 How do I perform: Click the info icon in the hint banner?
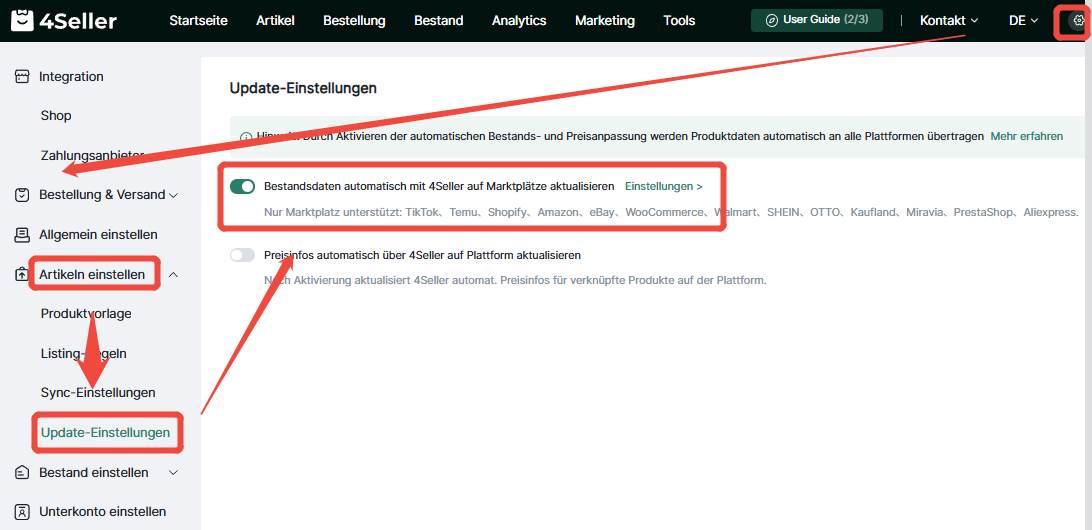coord(245,137)
